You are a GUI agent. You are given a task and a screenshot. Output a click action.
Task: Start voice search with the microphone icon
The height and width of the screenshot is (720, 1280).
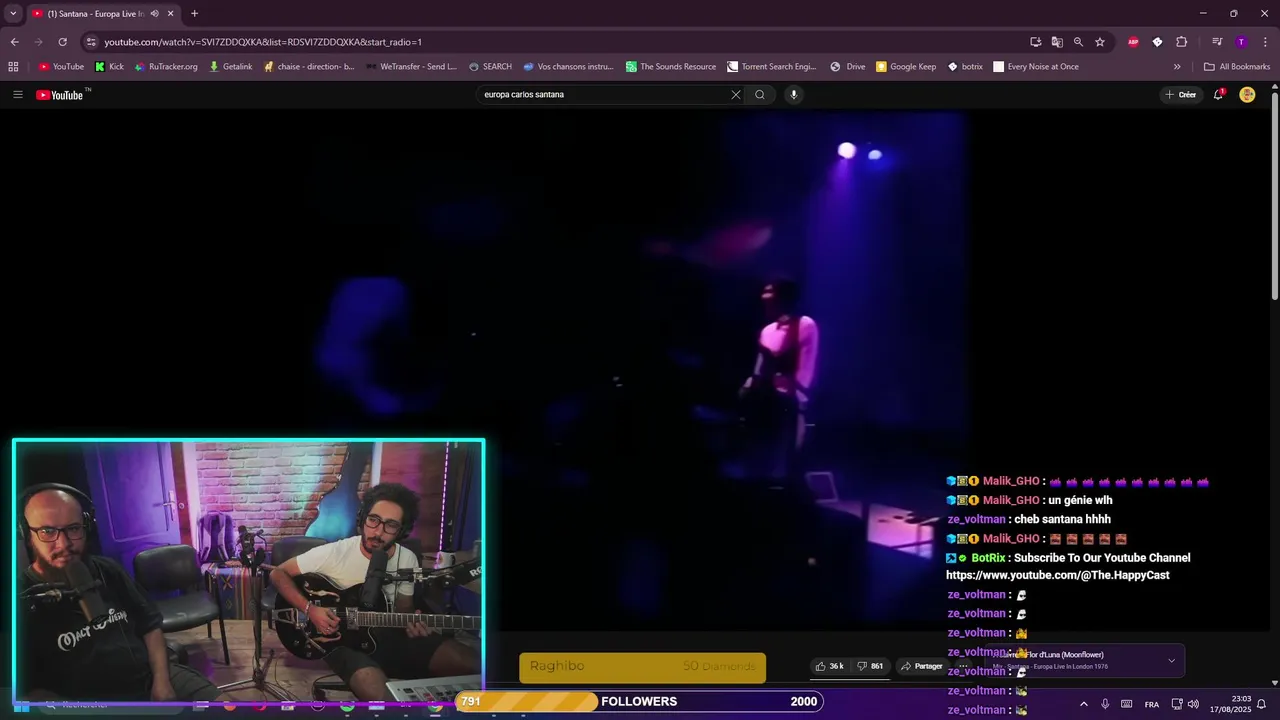(794, 95)
